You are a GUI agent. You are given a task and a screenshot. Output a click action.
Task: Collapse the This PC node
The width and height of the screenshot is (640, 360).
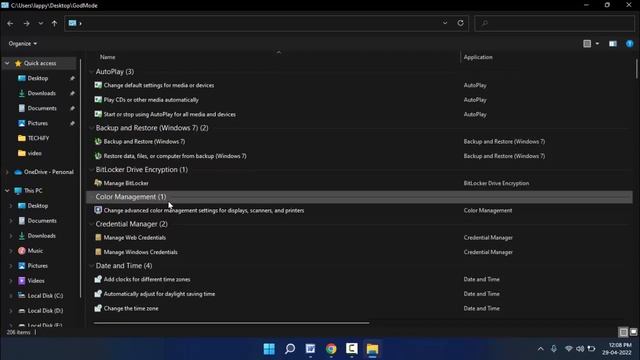(x=7, y=191)
